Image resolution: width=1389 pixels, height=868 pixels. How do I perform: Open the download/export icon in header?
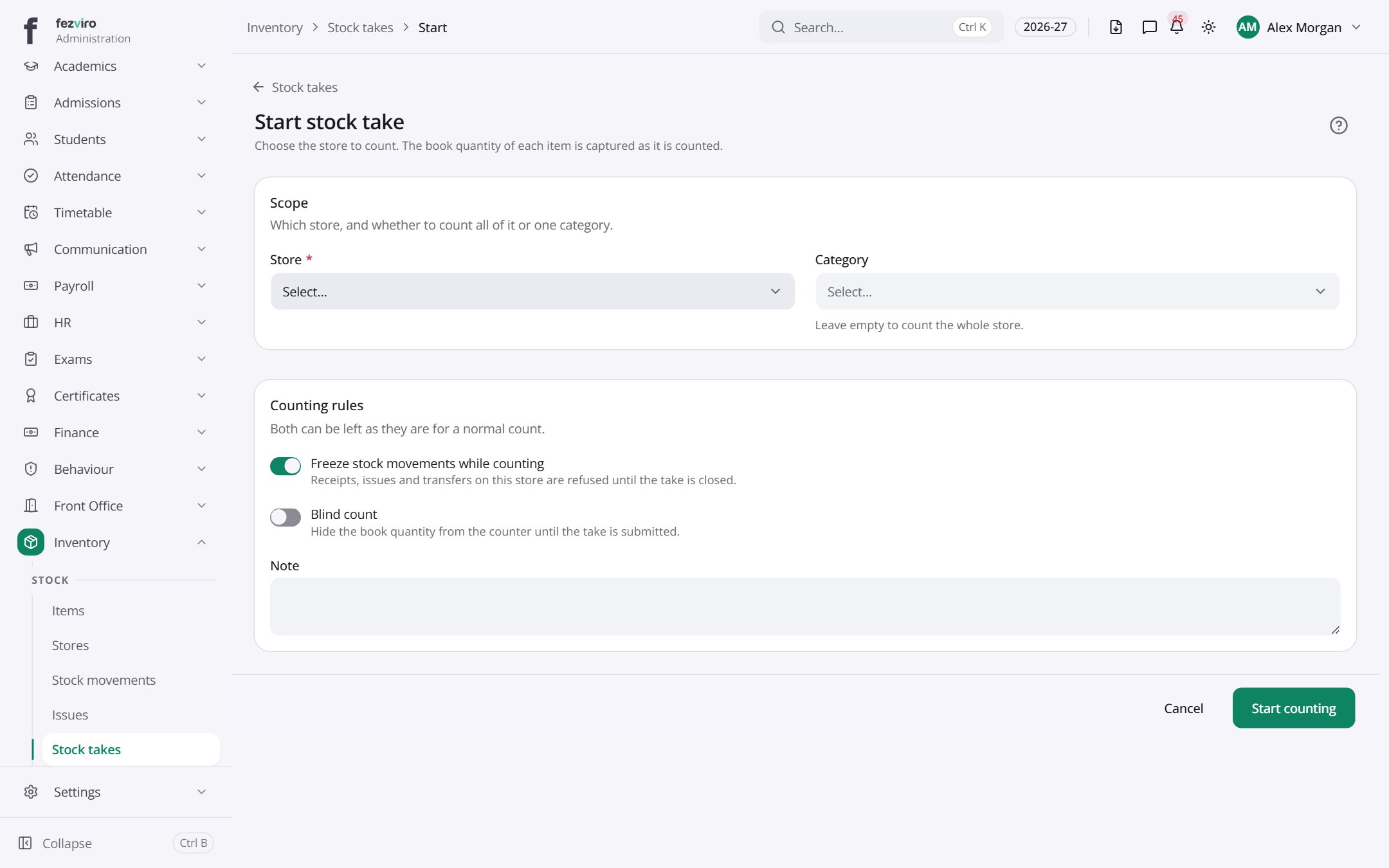point(1116,27)
